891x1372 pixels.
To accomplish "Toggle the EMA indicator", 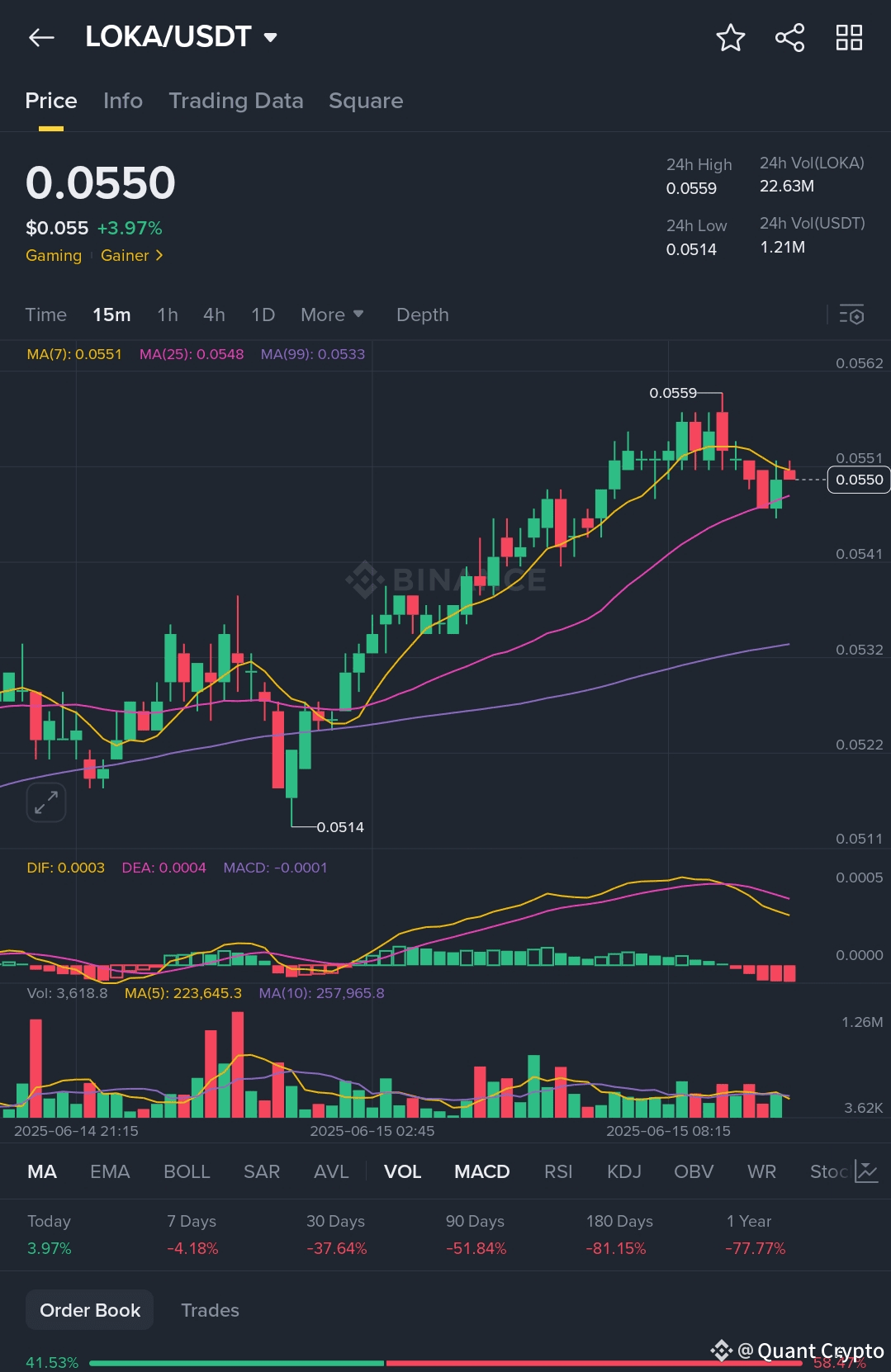I will [x=110, y=1171].
